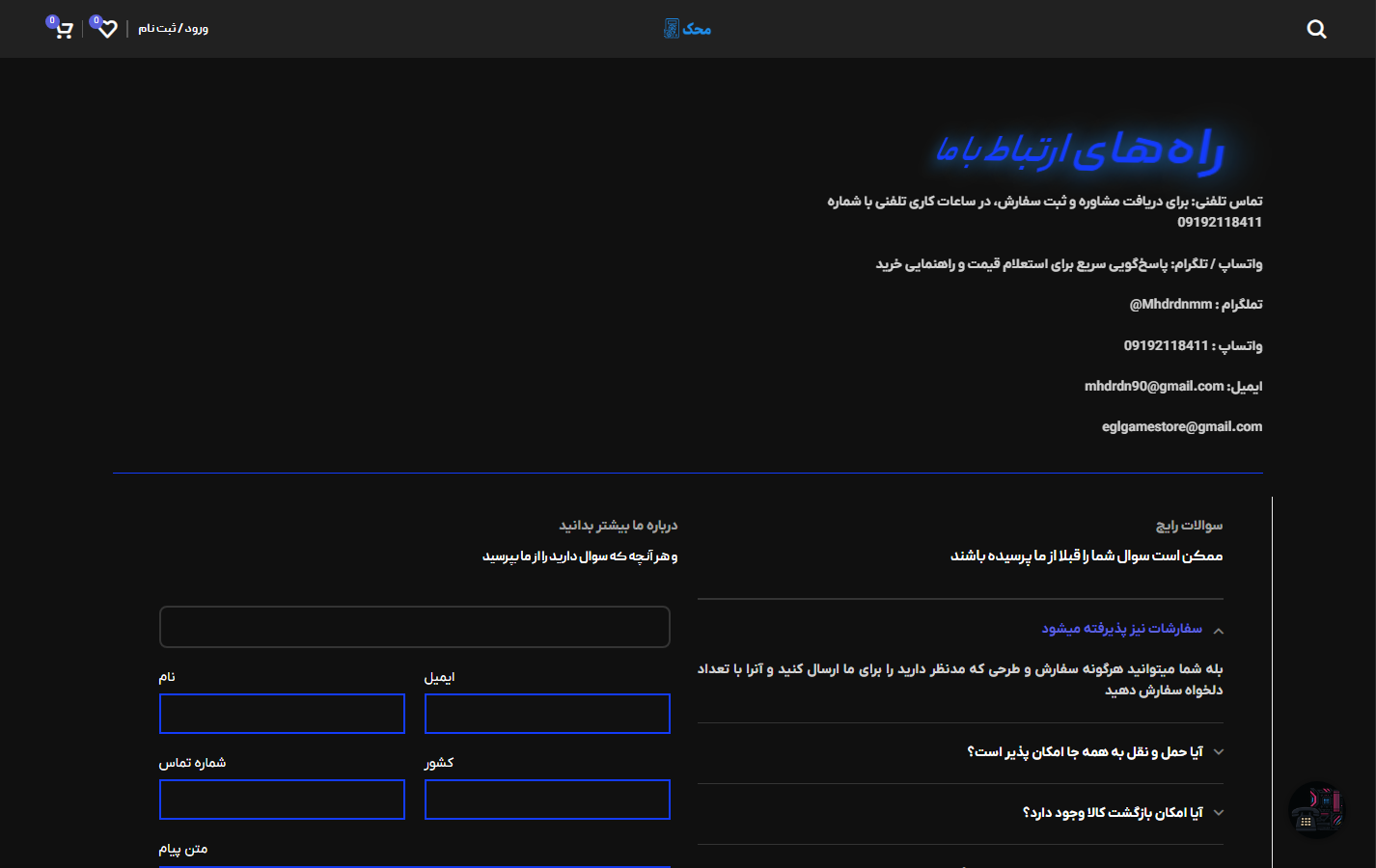The width and height of the screenshot is (1376, 868).
Task: Click the search magnifier icon
Action: point(1316,29)
